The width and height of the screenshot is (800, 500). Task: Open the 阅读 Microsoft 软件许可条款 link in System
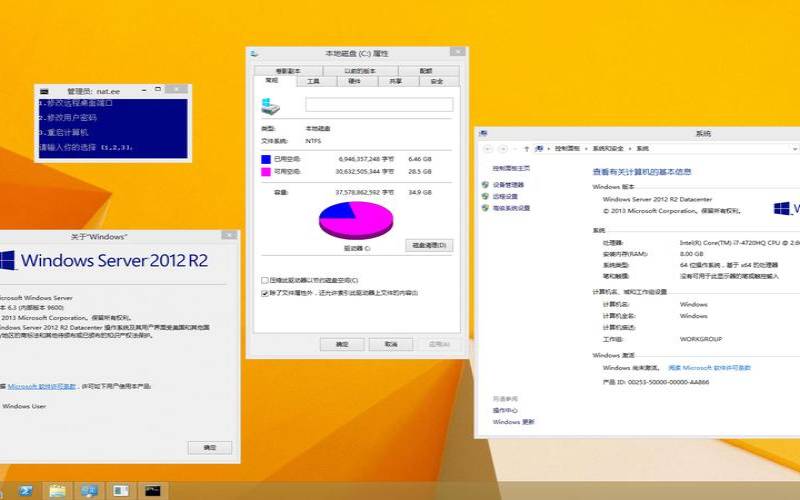[x=709, y=368]
